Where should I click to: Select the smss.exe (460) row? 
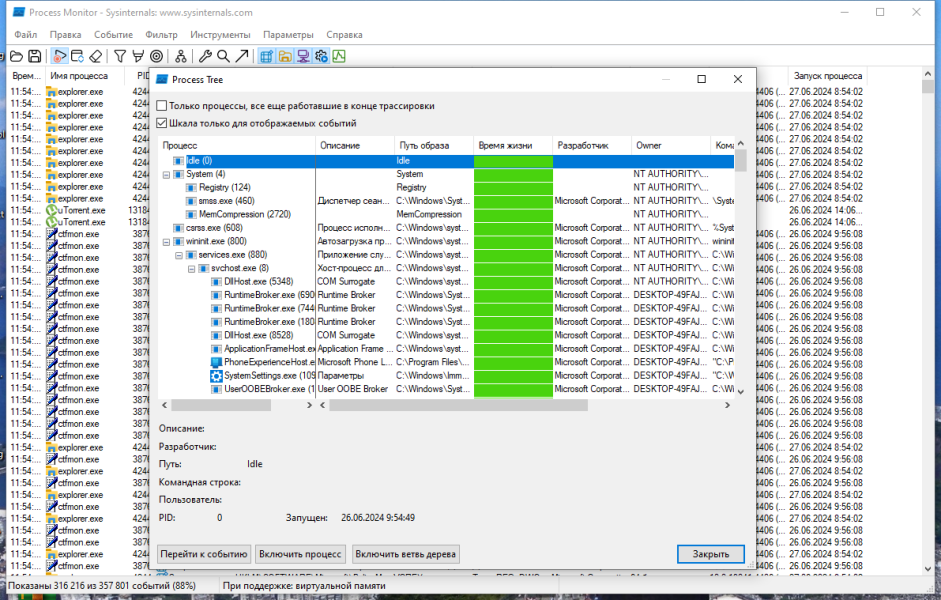click(446, 201)
